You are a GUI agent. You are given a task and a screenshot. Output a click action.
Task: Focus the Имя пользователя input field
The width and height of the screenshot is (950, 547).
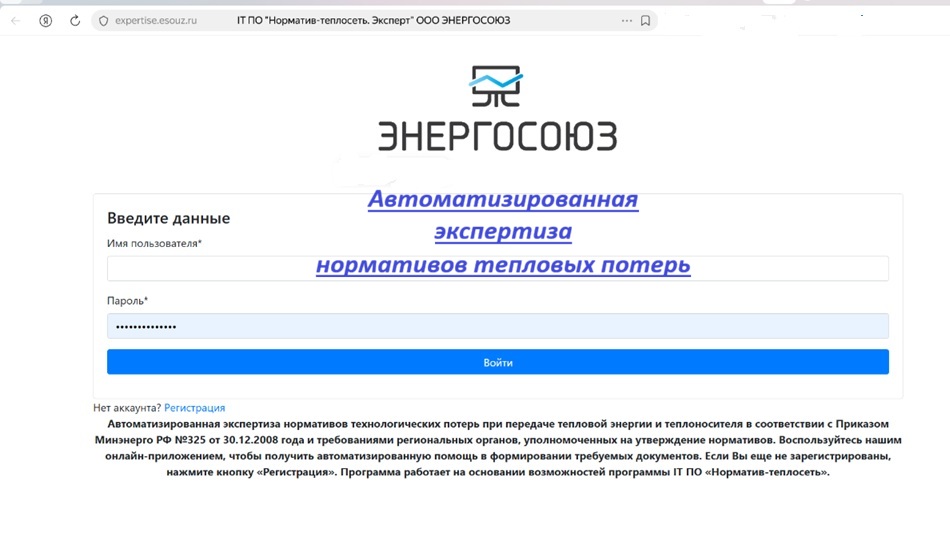click(497, 268)
